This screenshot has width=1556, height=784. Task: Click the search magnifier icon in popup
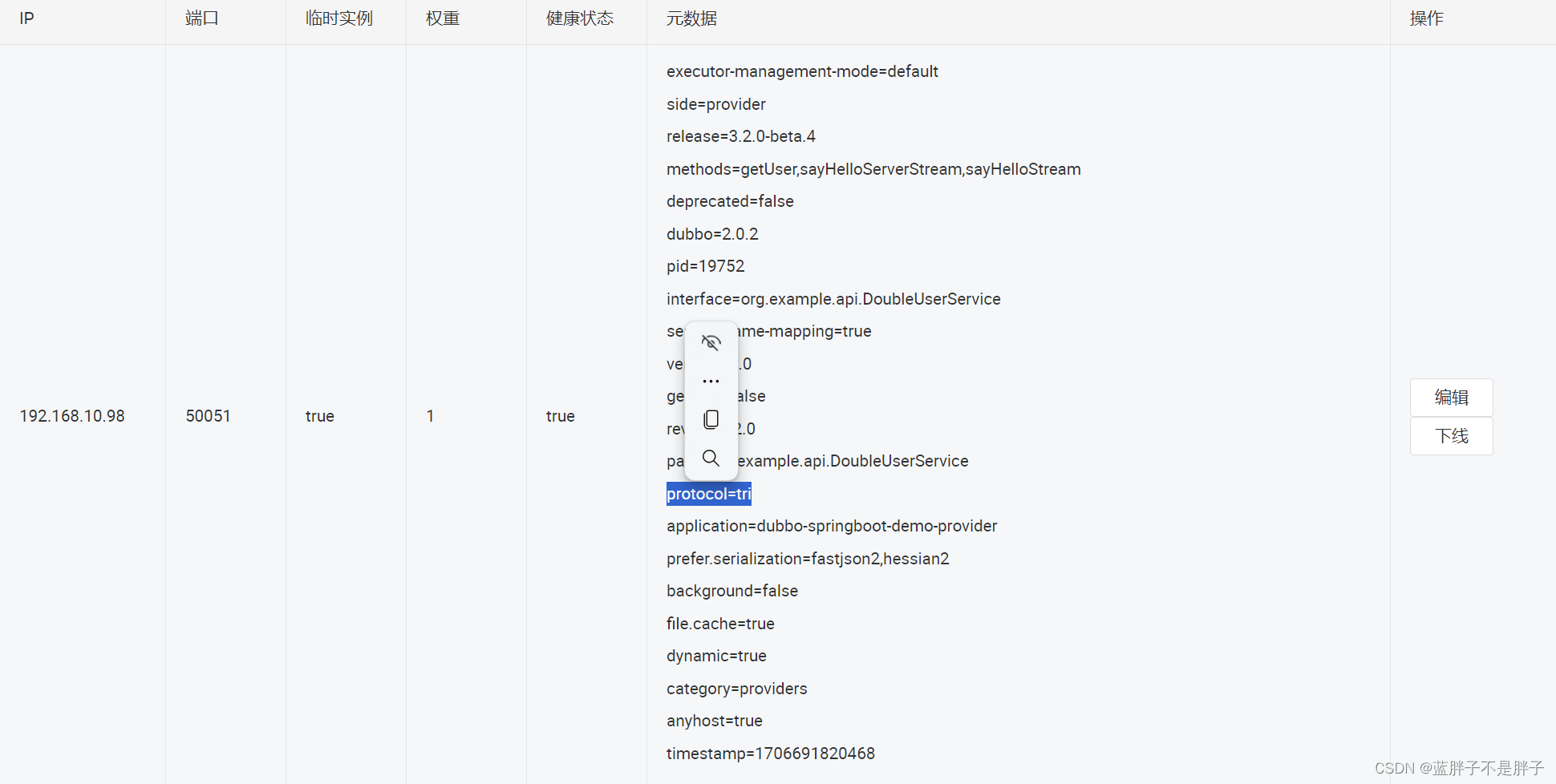click(711, 458)
